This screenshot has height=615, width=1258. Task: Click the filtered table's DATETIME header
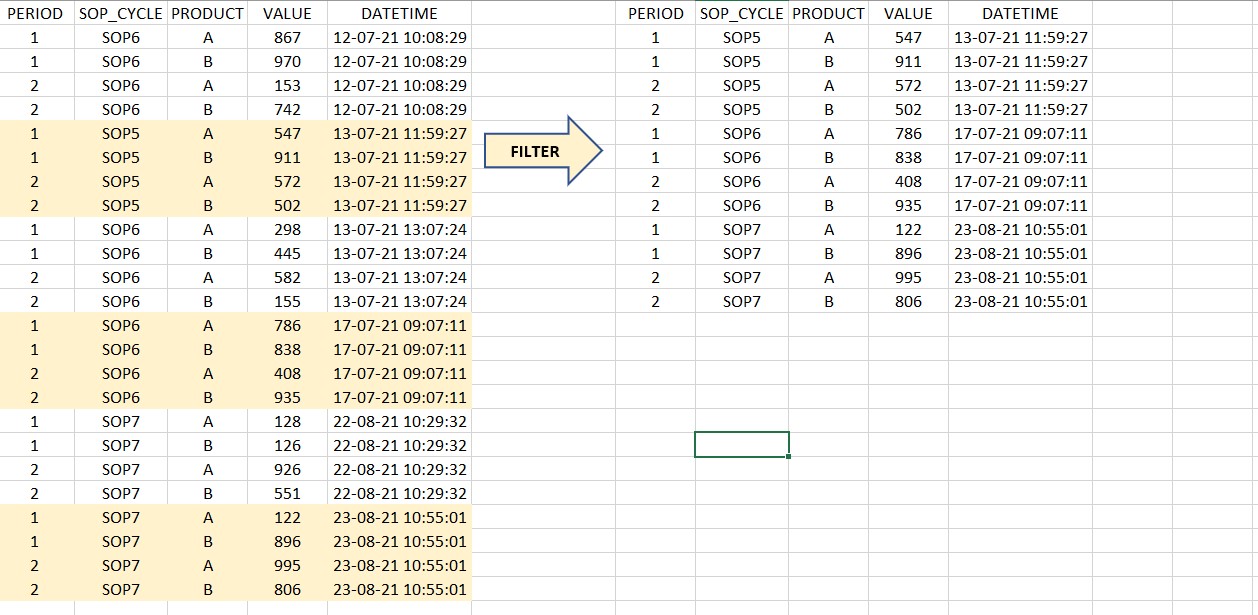[1020, 13]
